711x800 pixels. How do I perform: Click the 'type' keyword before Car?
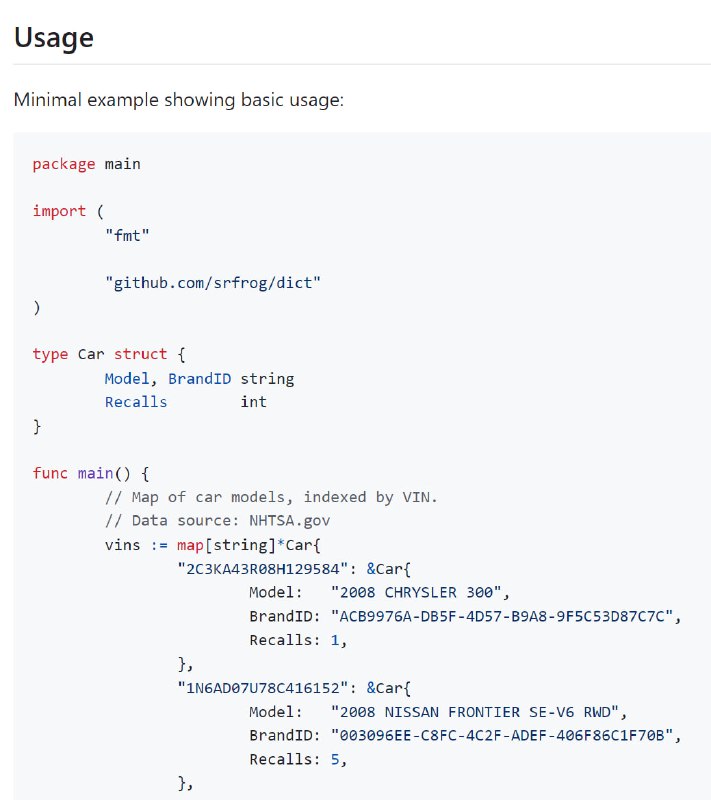(50, 354)
